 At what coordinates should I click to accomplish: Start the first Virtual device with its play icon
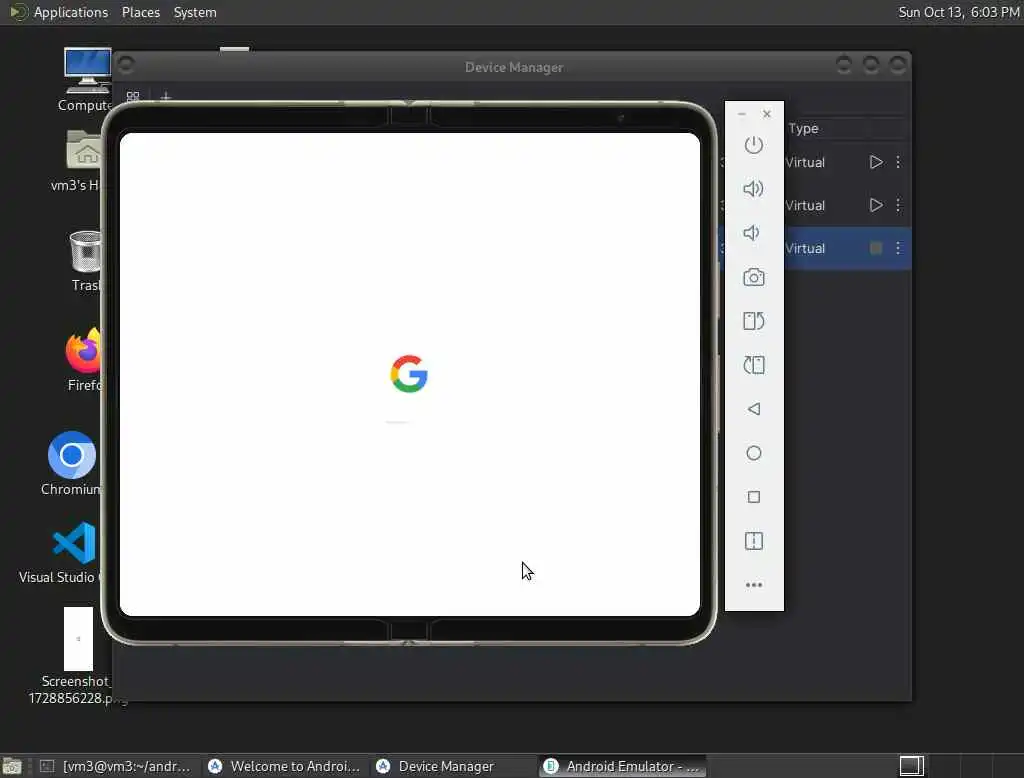876,162
